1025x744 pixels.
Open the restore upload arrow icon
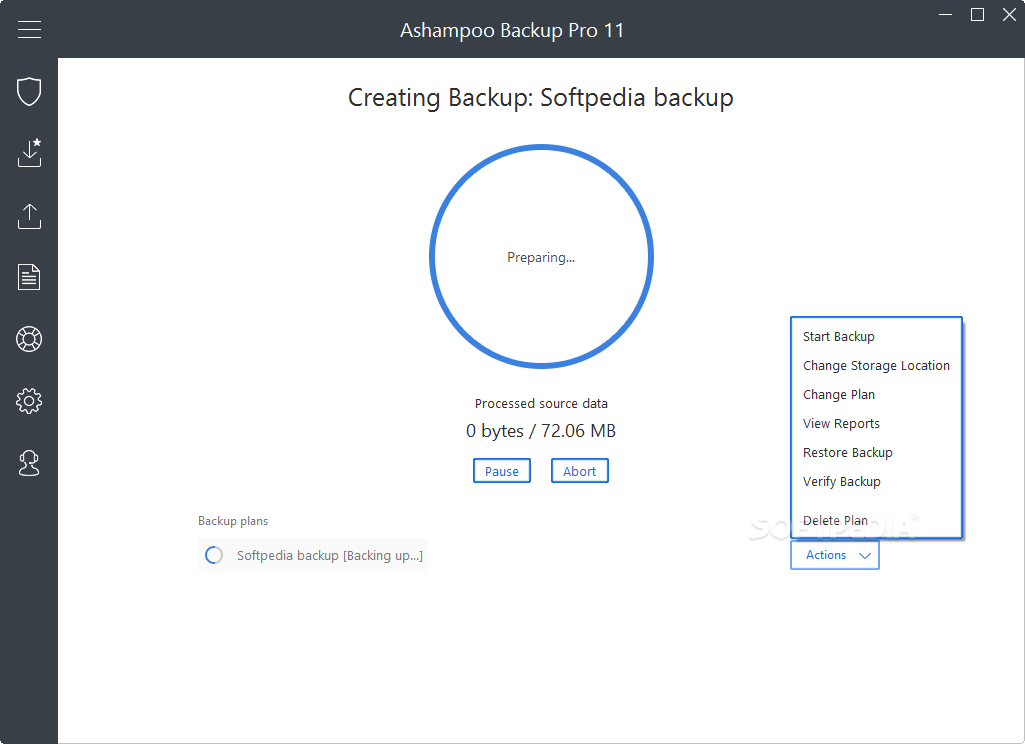click(29, 216)
